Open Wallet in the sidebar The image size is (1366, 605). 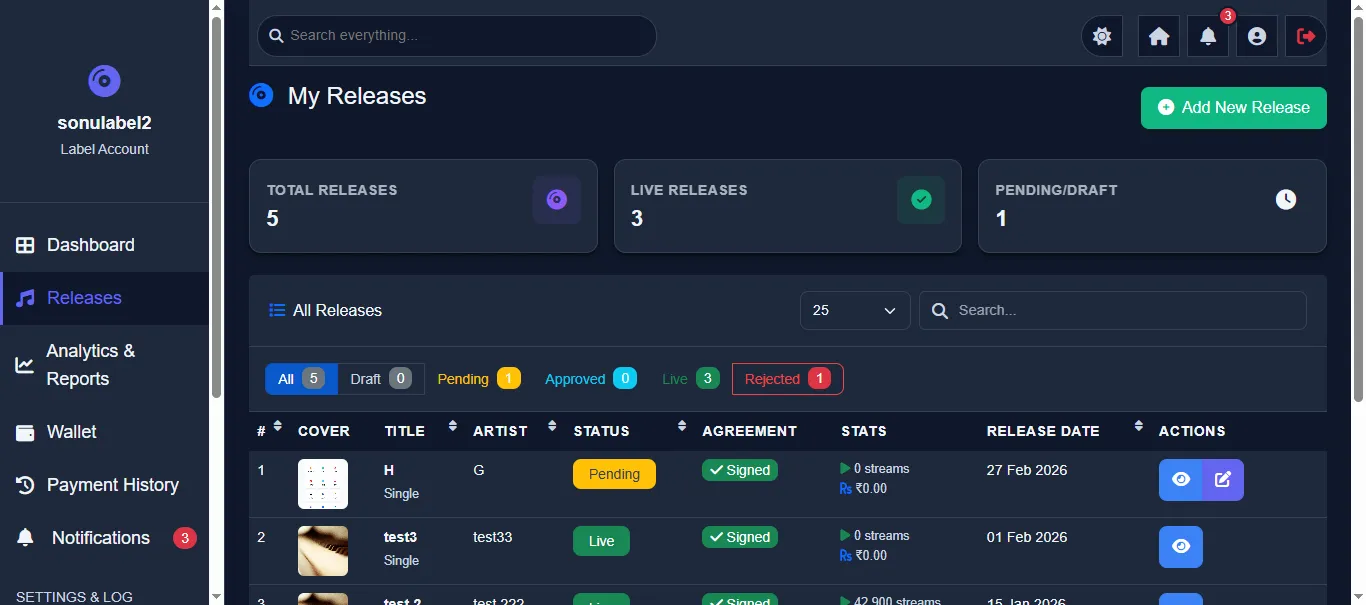(104, 432)
